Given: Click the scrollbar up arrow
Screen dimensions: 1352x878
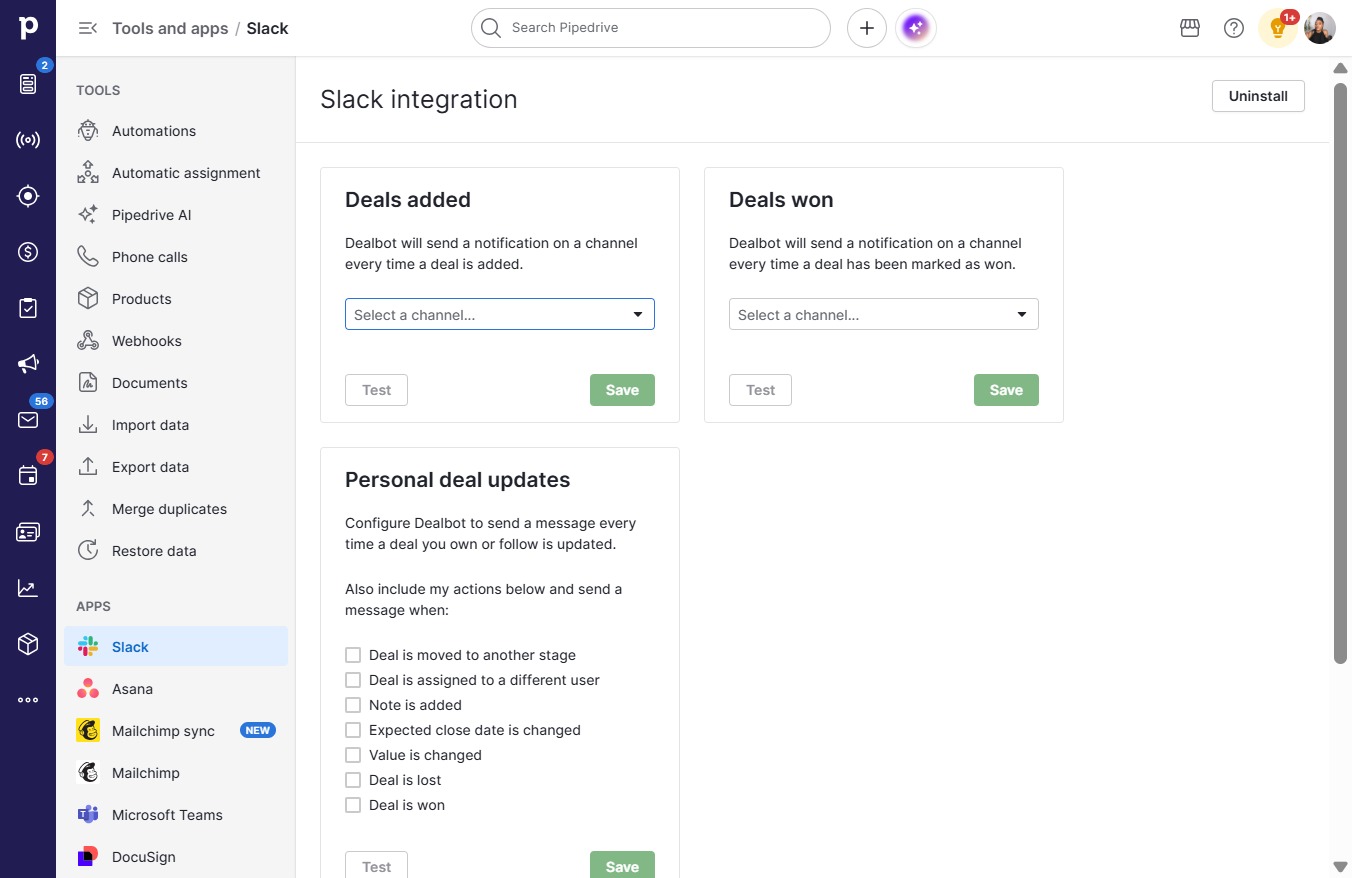Looking at the screenshot, I should 1340,68.
